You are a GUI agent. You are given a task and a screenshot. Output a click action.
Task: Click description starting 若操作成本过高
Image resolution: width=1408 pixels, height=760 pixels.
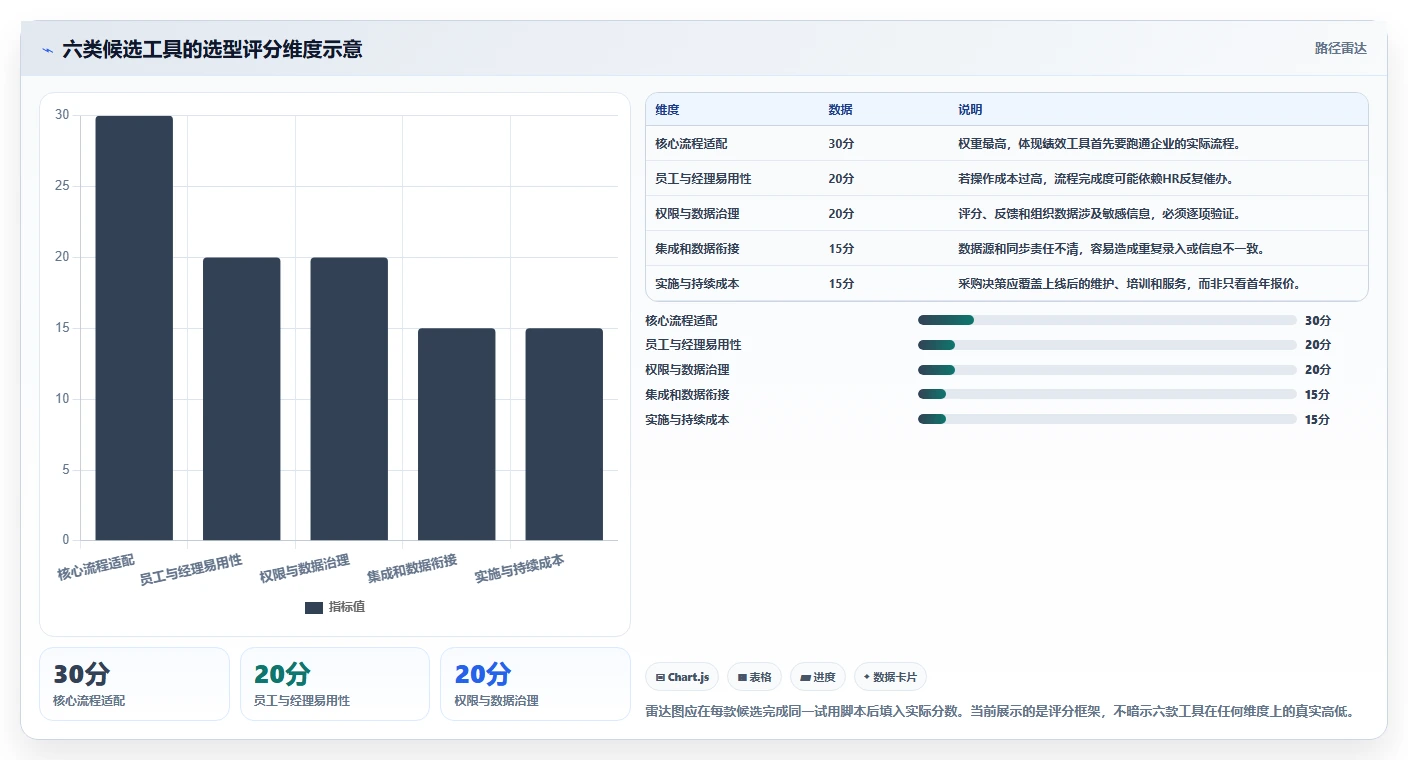tap(1095, 179)
